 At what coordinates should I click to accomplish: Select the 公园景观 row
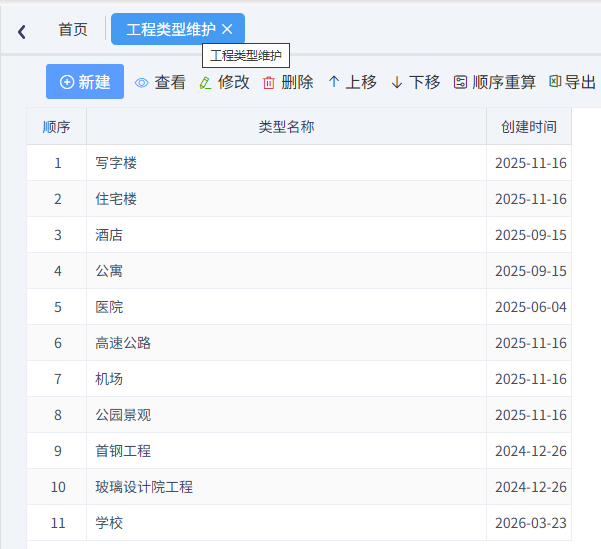(299, 415)
